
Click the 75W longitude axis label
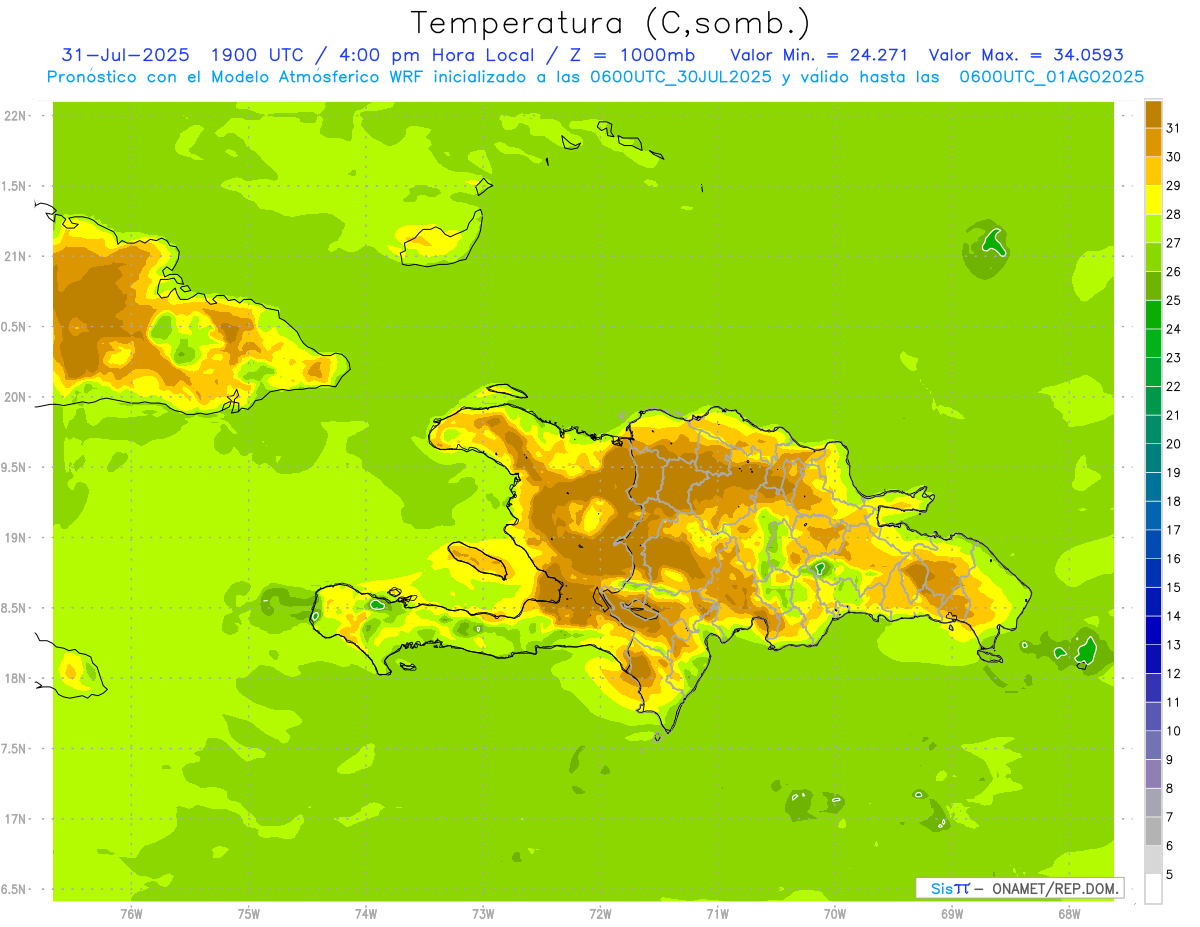tap(248, 914)
